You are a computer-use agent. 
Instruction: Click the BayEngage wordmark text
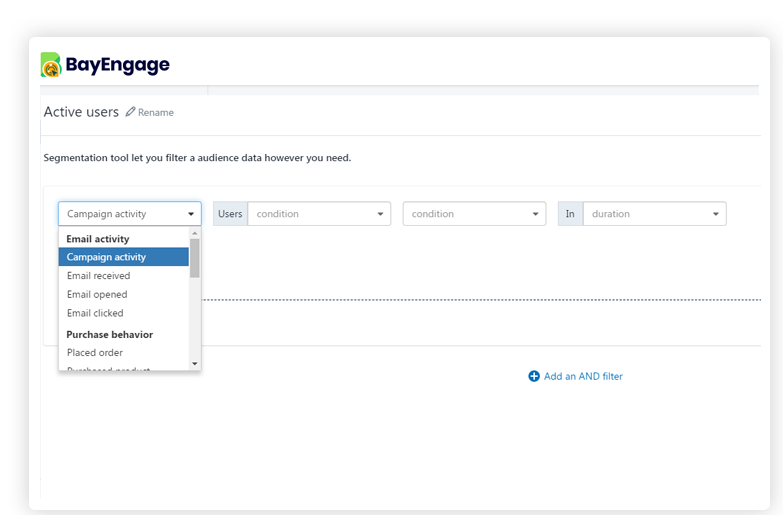pos(118,65)
